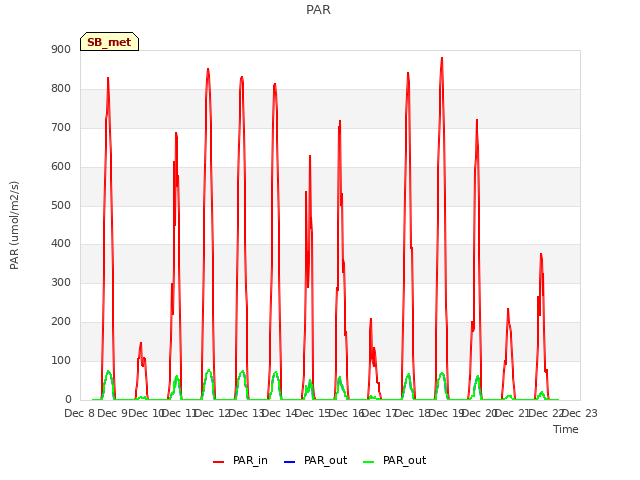
Task: Click the 800 y-axis tick label
Action: coord(61,89)
